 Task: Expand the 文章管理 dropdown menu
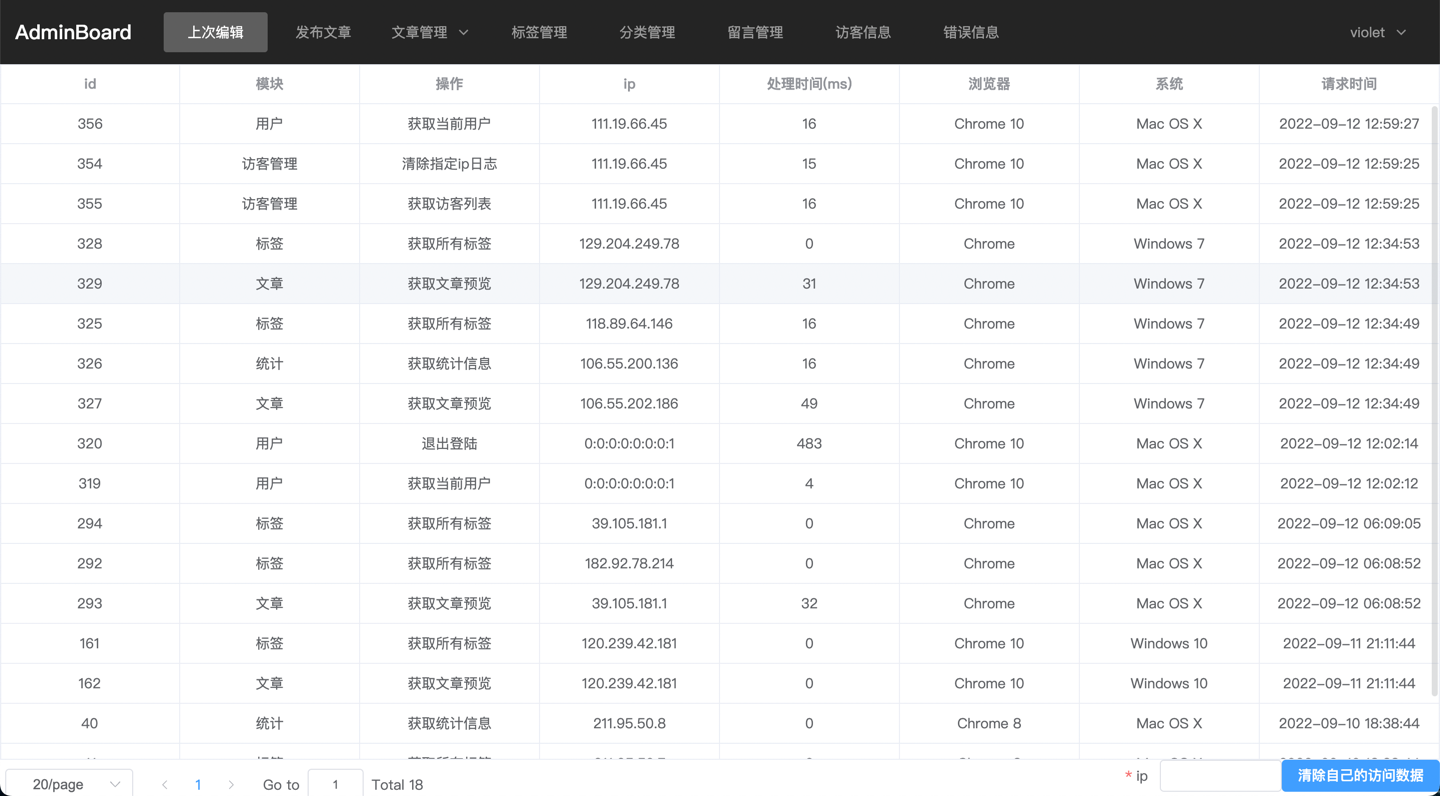pyautogui.click(x=430, y=32)
